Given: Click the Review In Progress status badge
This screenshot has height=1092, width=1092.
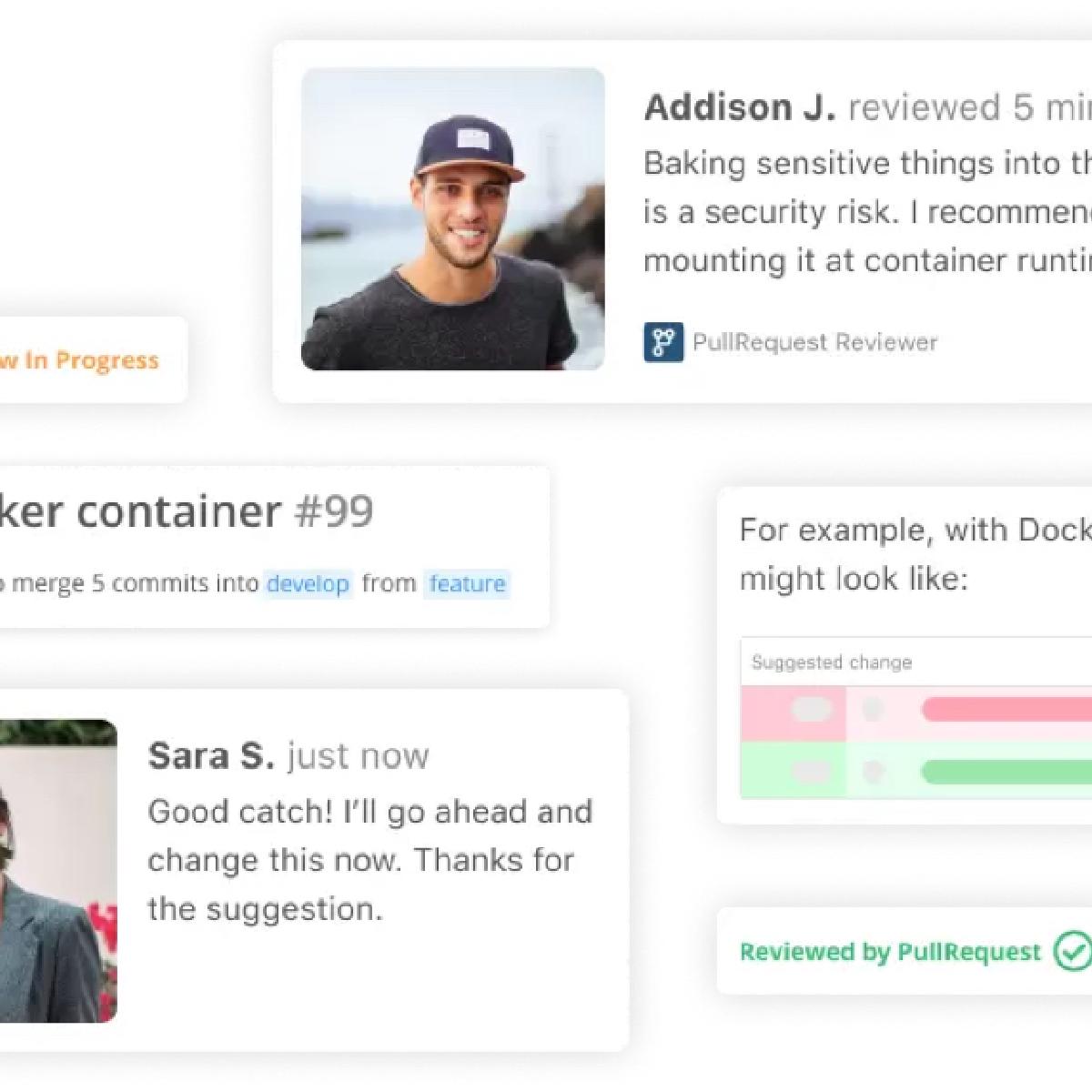Looking at the screenshot, I should [x=79, y=360].
